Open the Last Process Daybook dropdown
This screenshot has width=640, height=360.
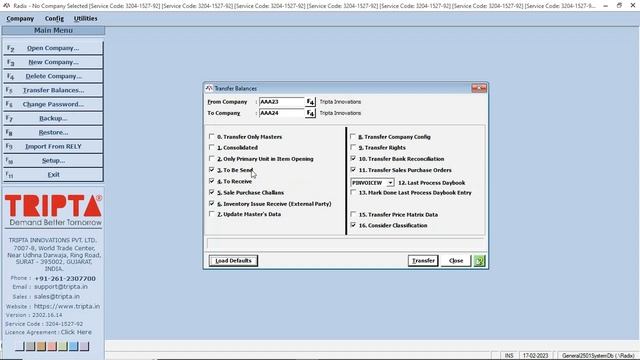click(390, 183)
